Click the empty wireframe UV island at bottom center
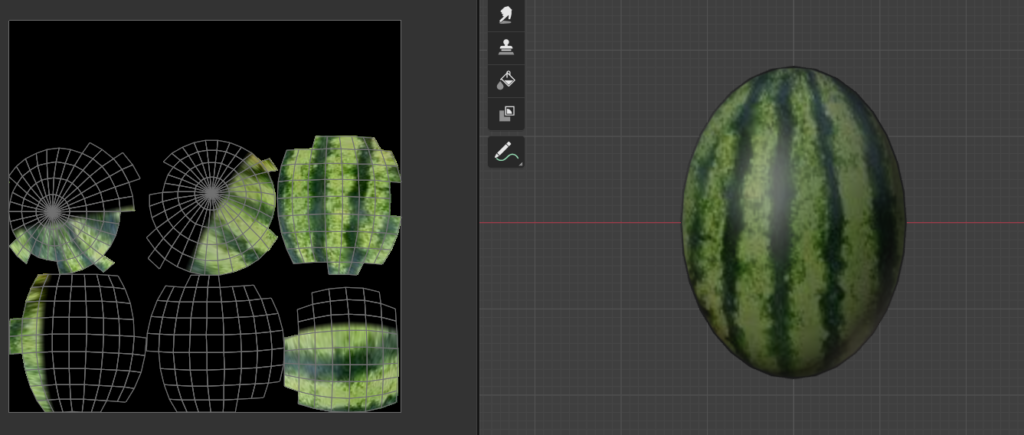The width and height of the screenshot is (1024, 435). [215, 343]
